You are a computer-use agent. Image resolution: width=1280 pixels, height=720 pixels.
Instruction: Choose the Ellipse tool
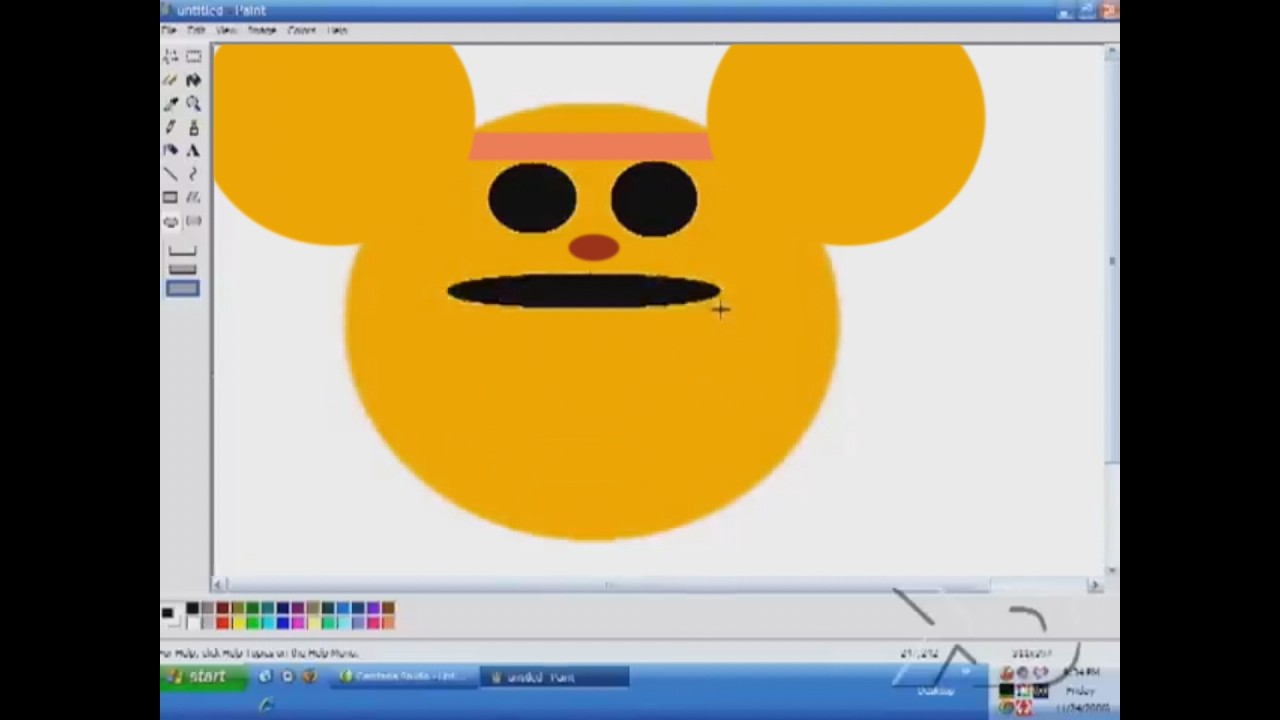coord(170,221)
